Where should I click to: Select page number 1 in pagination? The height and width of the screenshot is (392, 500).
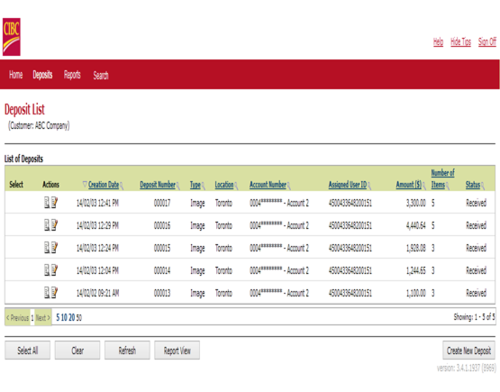32,318
